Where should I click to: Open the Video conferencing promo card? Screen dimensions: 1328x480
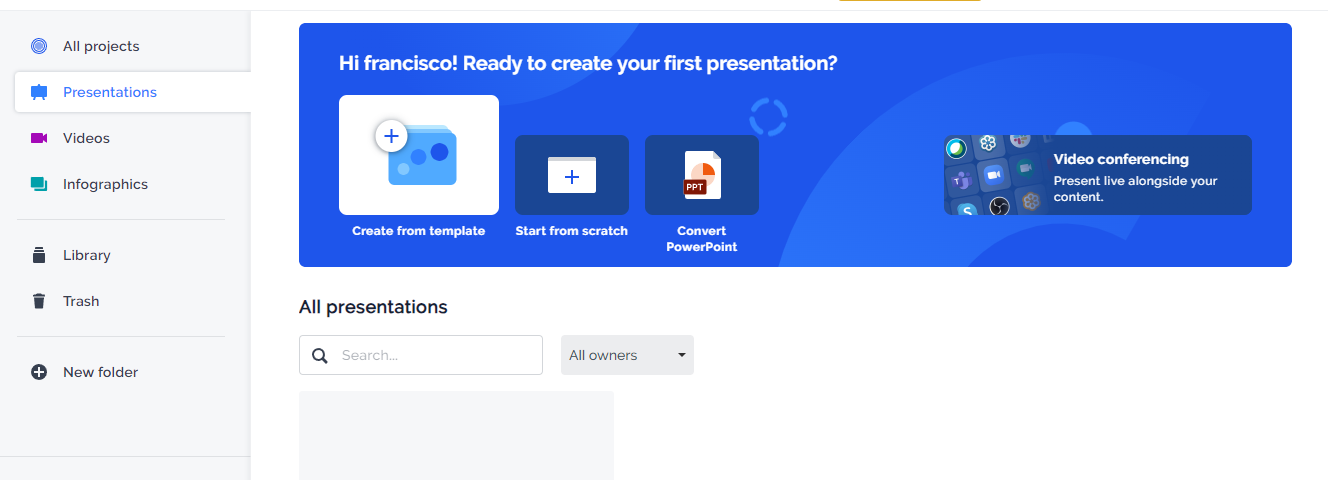click(1098, 175)
